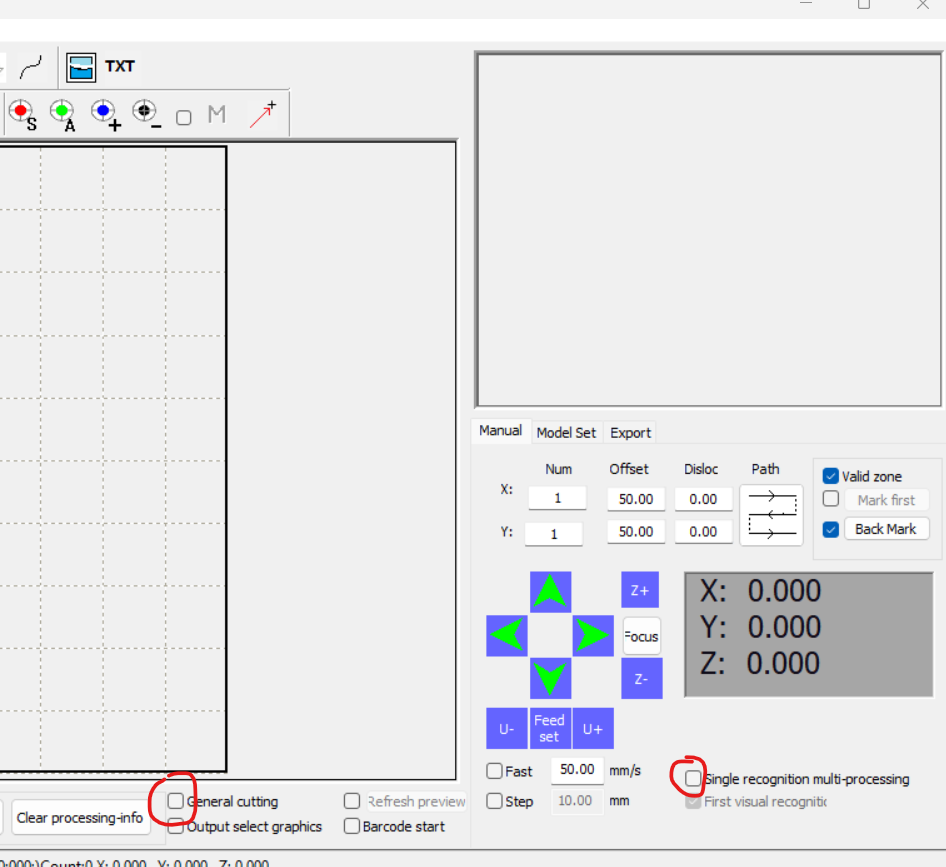Click the M toolbar icon

[x=217, y=114]
